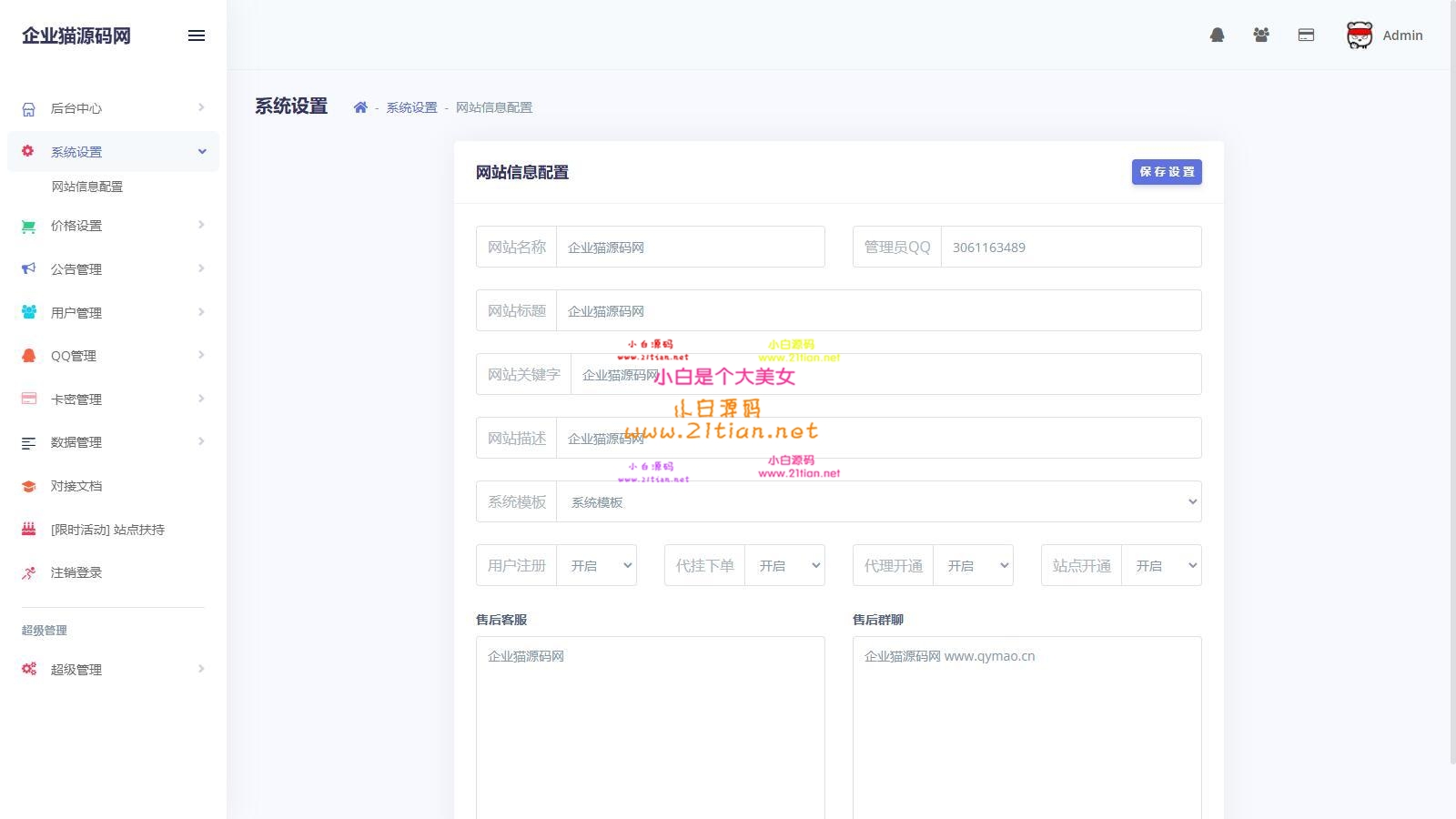Click the hamburger menu icon in the sidebar header
Image resolution: width=1456 pixels, height=819 pixels.
click(196, 35)
